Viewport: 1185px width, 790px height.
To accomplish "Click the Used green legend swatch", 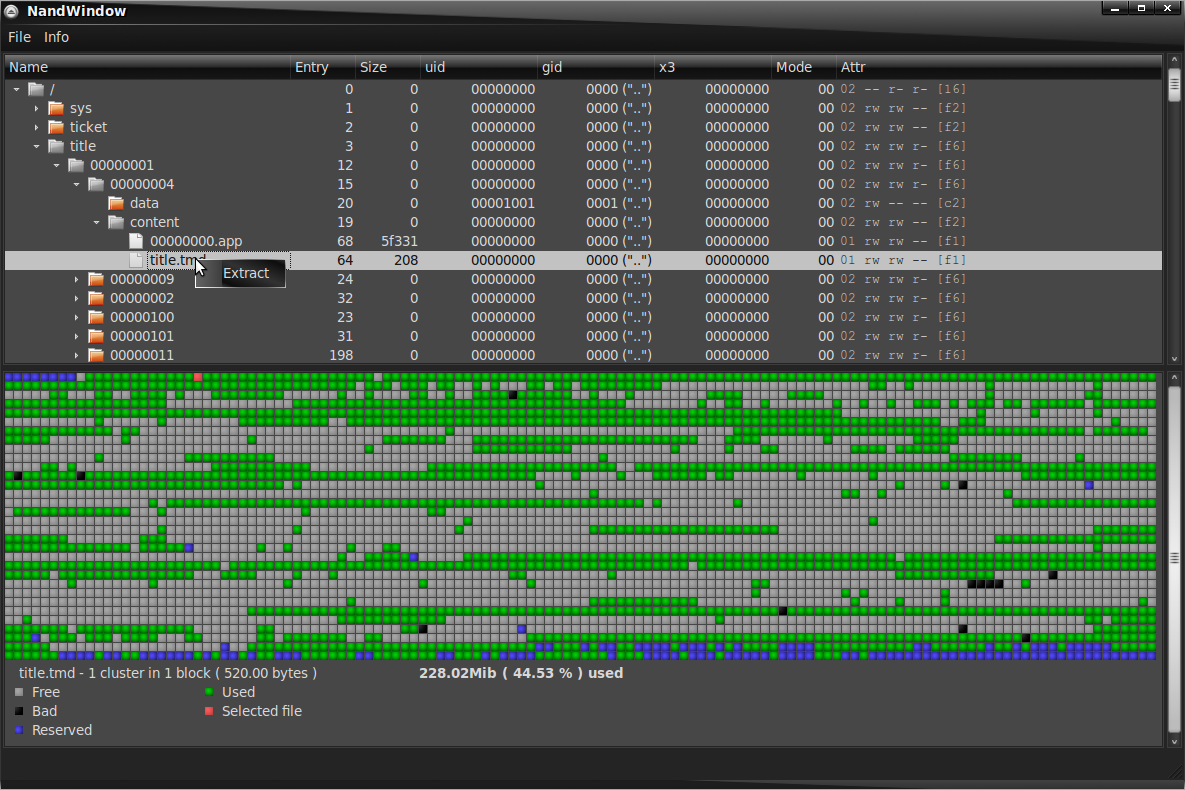I will pos(209,692).
